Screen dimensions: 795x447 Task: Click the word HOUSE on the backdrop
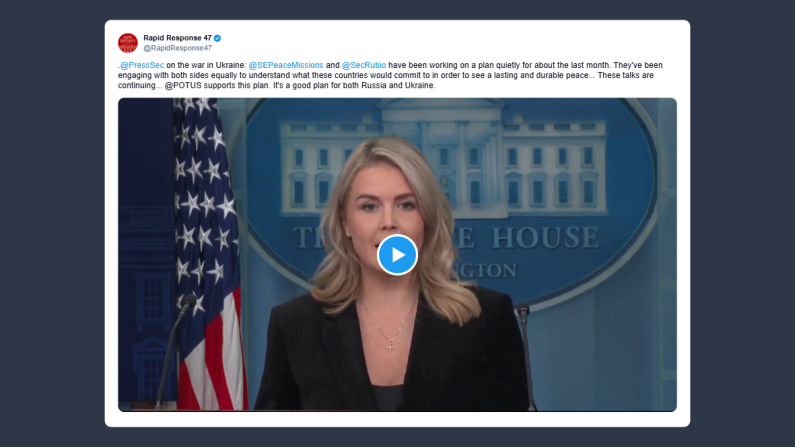545,238
